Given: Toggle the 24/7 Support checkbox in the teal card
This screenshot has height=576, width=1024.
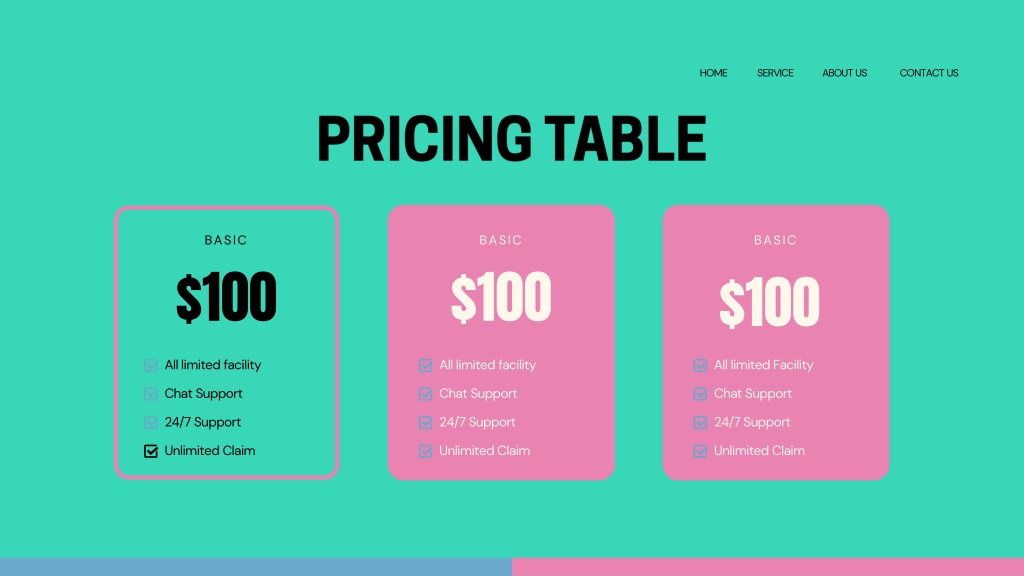Looking at the screenshot, I should pyautogui.click(x=151, y=423).
